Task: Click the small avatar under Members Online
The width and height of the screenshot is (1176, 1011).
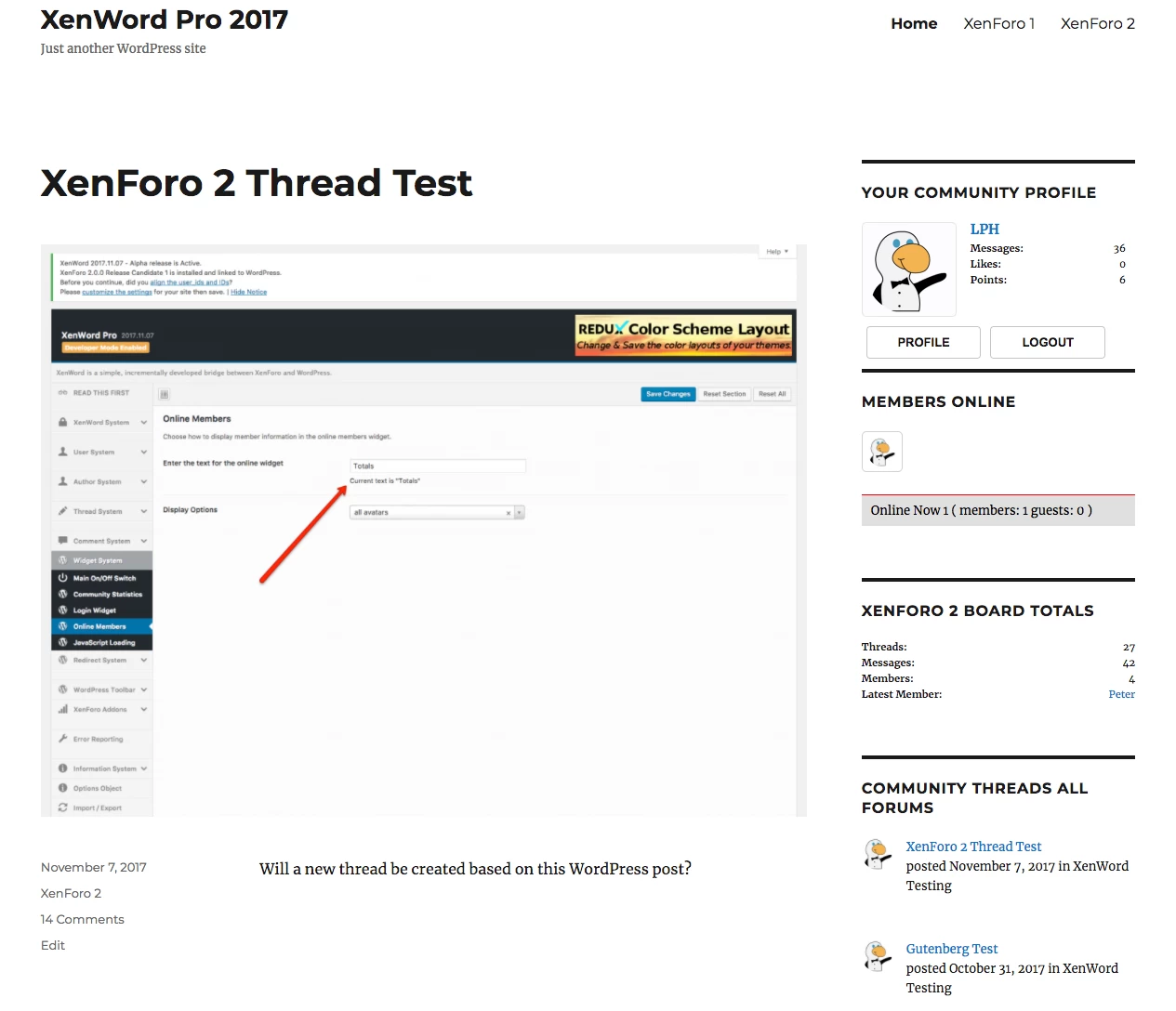Action: [882, 452]
